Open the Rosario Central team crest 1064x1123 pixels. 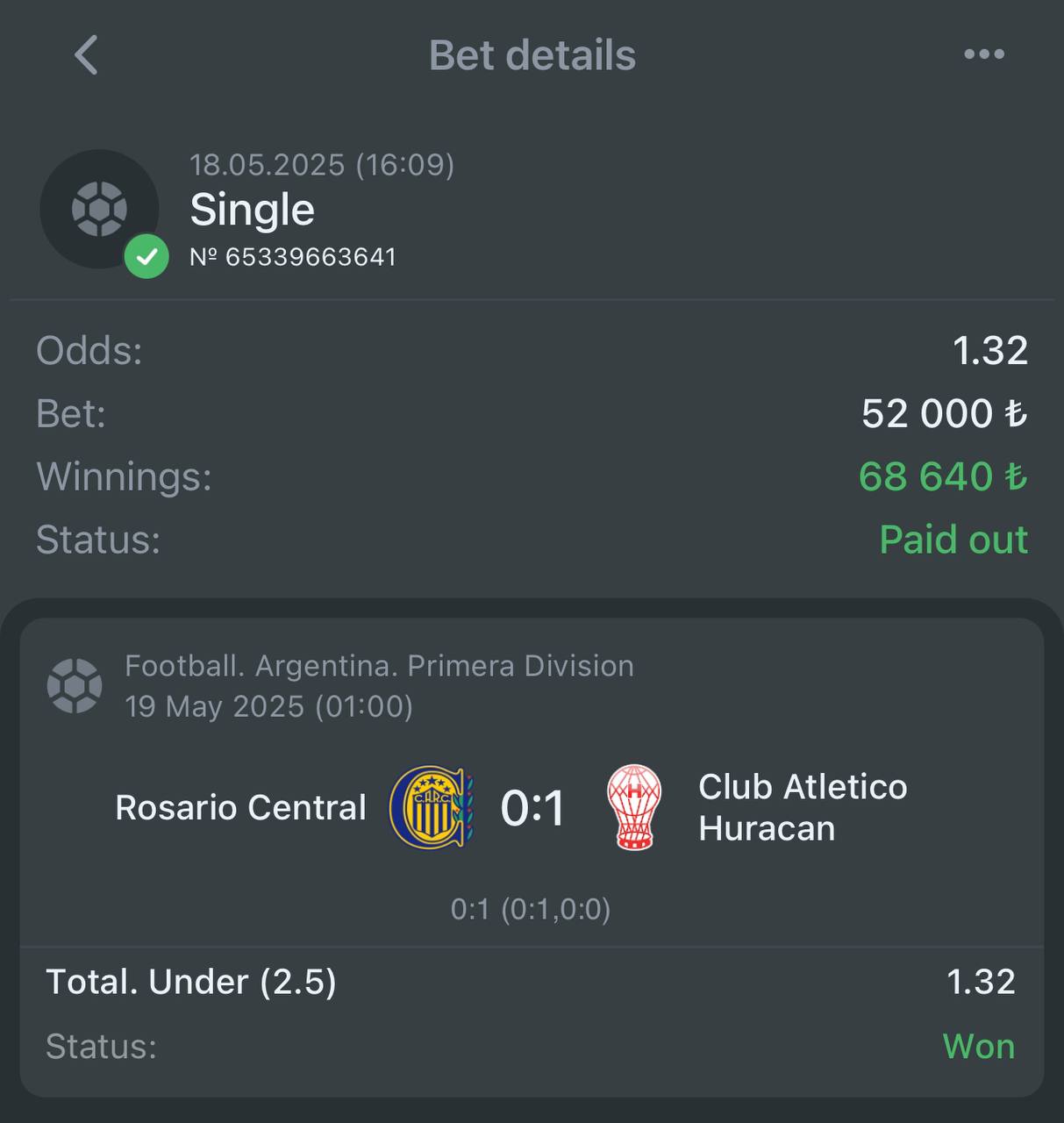click(x=431, y=807)
